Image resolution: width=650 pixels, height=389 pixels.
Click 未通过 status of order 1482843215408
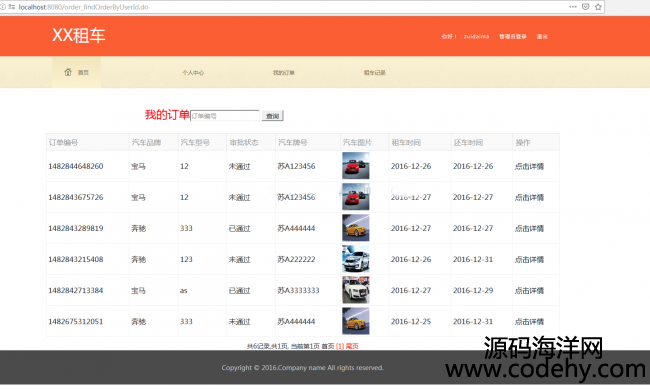tap(240, 260)
